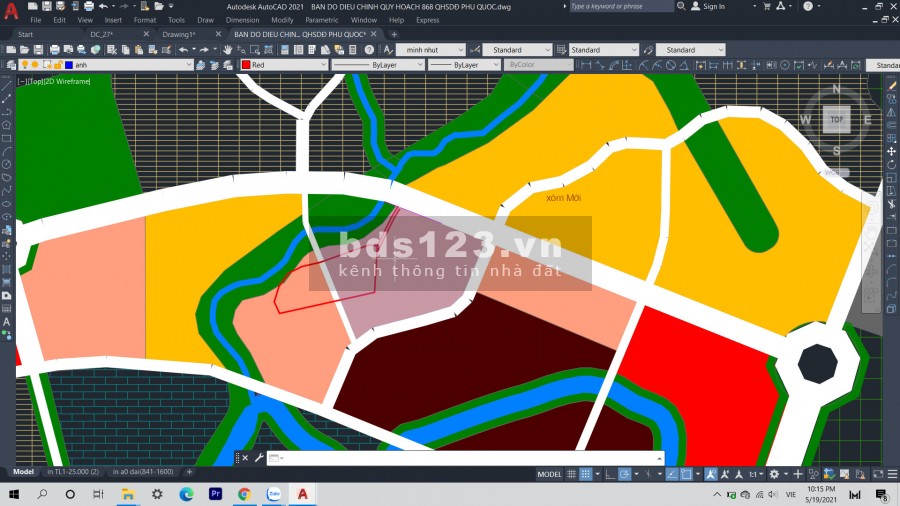The image size is (900, 506).
Task: Select the Multiline Text tool
Action: point(6,322)
